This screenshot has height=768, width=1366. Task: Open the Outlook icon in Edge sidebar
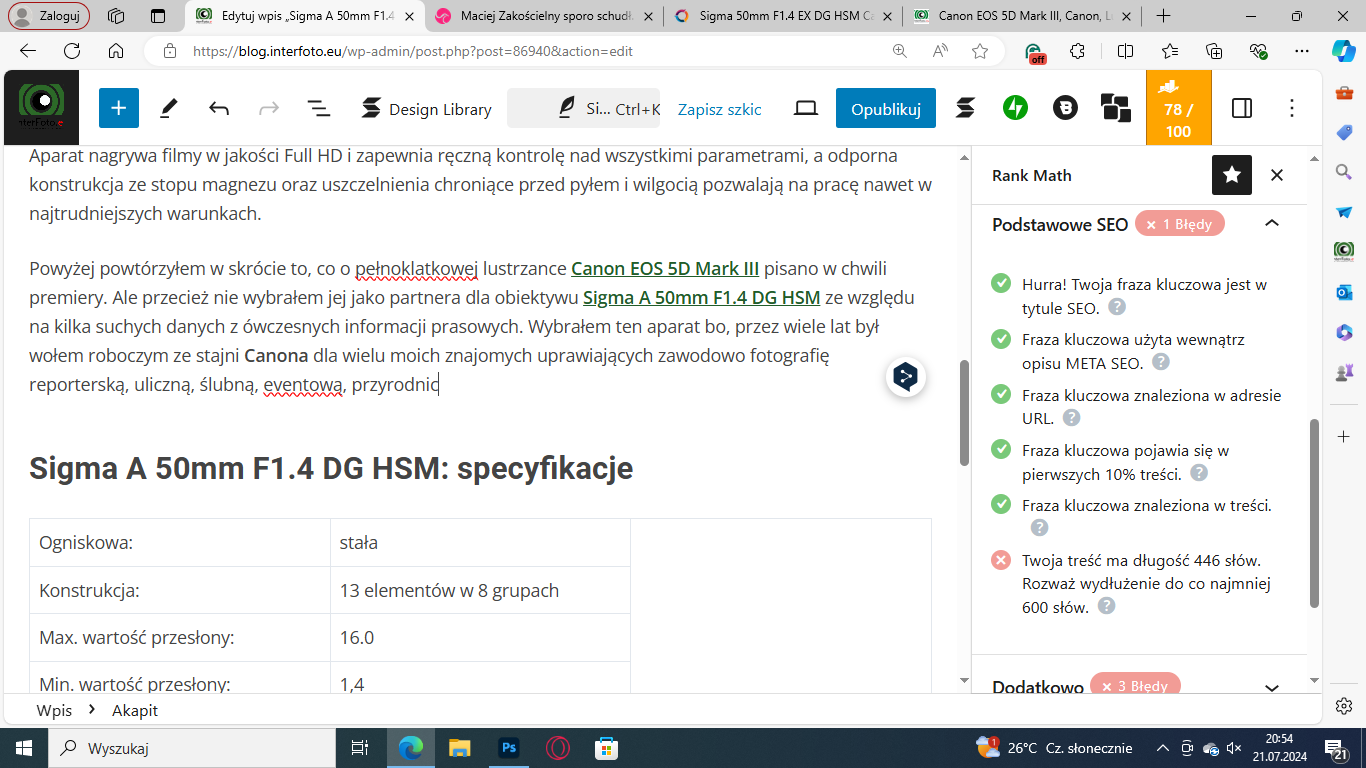pyautogui.click(x=1344, y=291)
